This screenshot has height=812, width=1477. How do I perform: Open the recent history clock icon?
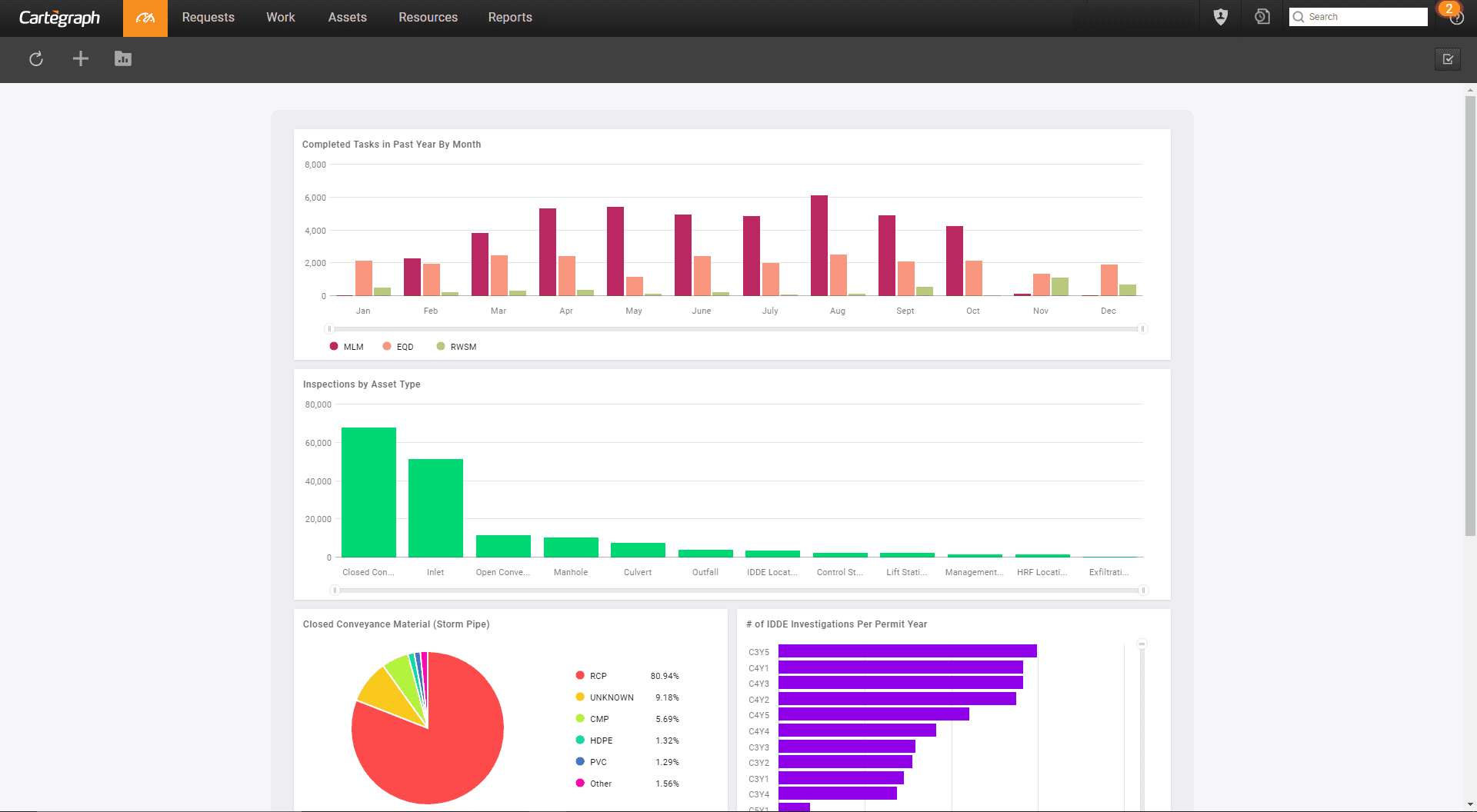click(x=1262, y=17)
